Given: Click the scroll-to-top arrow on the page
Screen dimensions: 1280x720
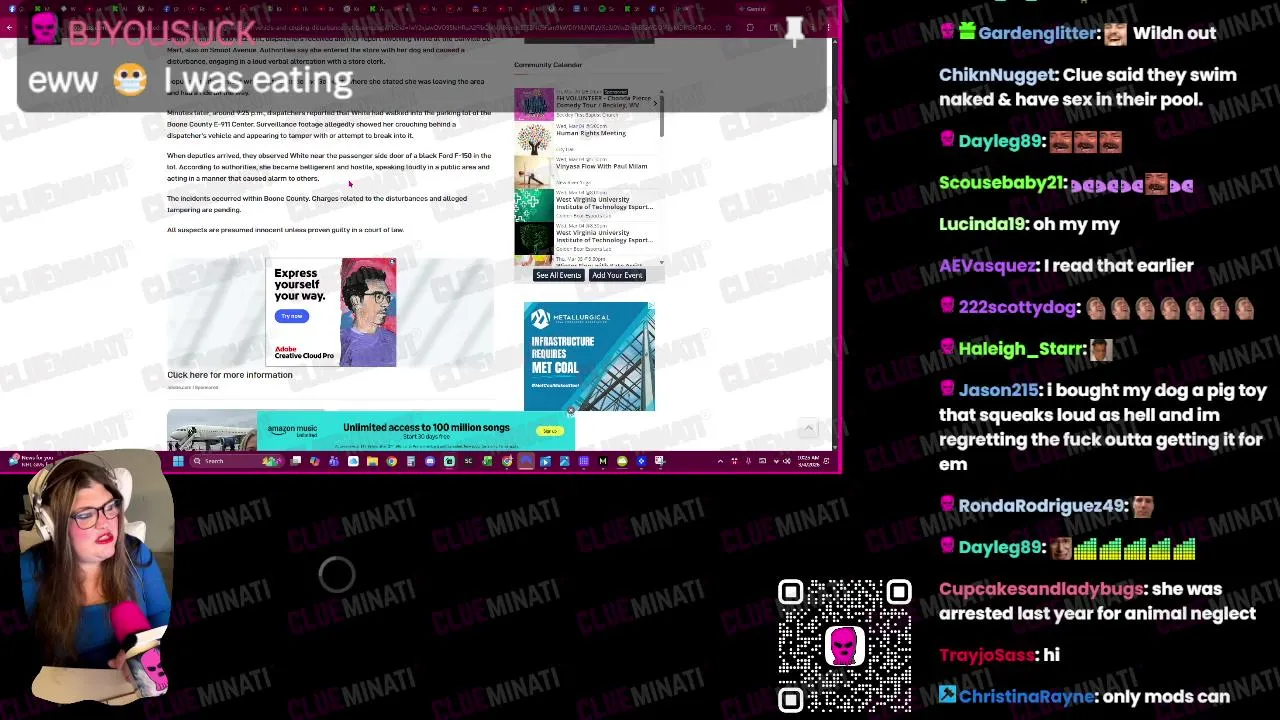Looking at the screenshot, I should 809,429.
